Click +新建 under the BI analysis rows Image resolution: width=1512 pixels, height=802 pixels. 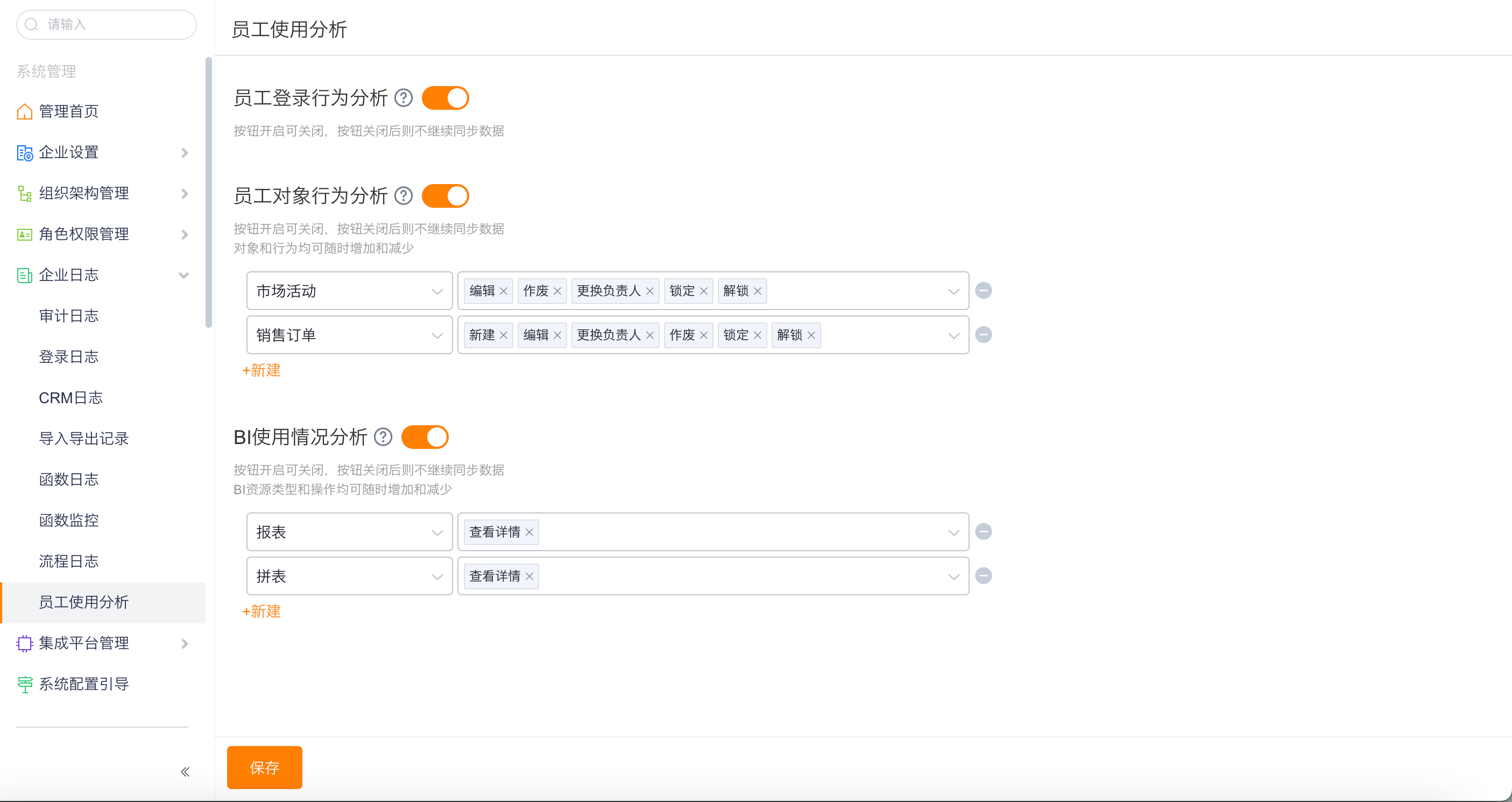pyautogui.click(x=261, y=611)
